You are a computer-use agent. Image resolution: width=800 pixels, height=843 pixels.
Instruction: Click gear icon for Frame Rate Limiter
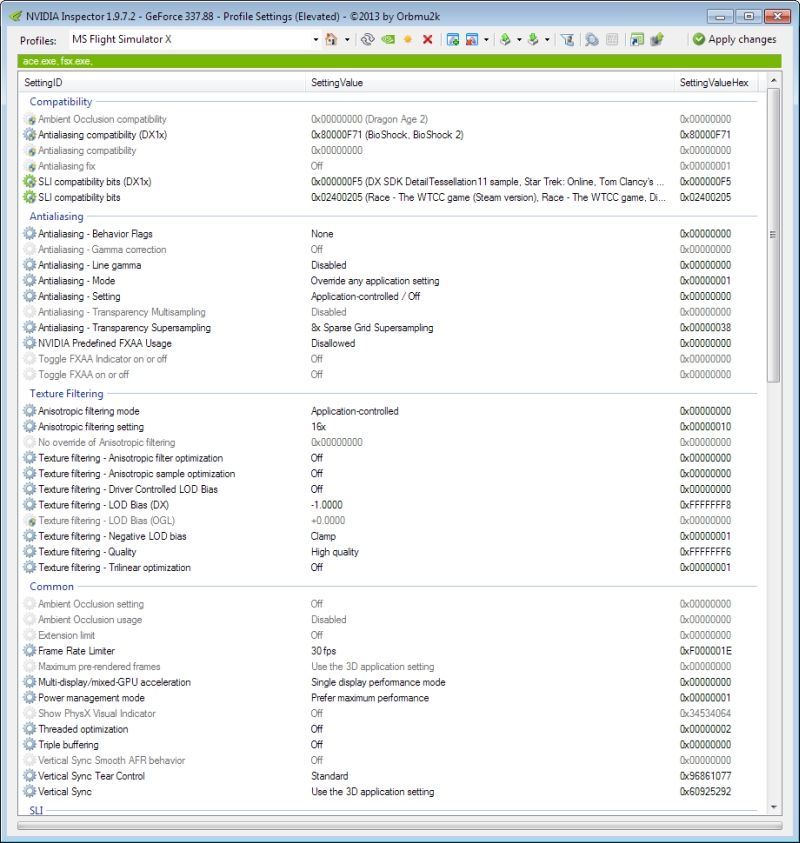click(x=30, y=651)
